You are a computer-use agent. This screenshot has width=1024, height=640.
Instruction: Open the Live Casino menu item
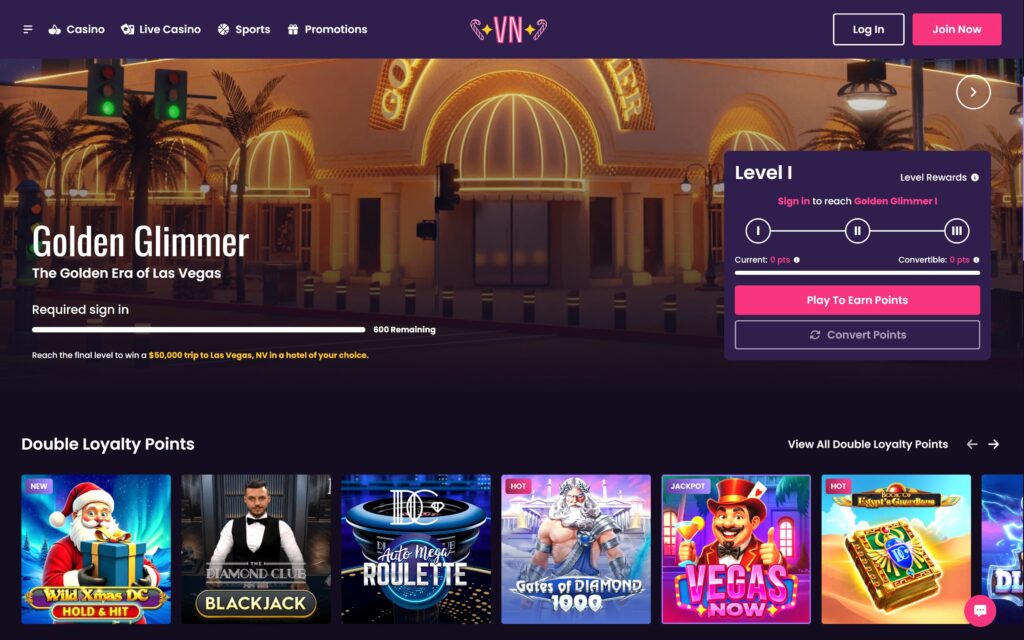(x=161, y=29)
